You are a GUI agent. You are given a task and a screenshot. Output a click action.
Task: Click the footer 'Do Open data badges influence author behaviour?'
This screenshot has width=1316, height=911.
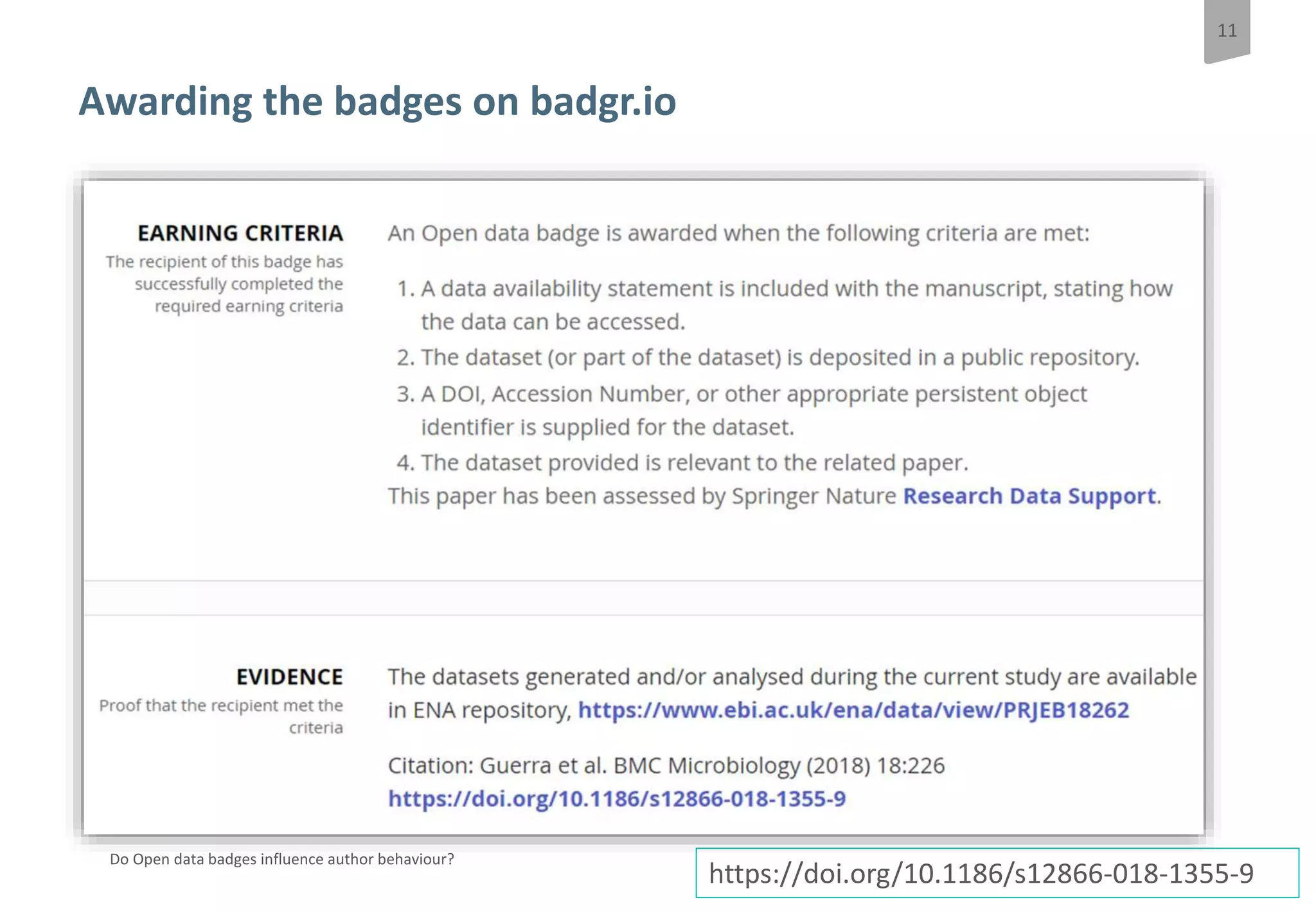282,860
